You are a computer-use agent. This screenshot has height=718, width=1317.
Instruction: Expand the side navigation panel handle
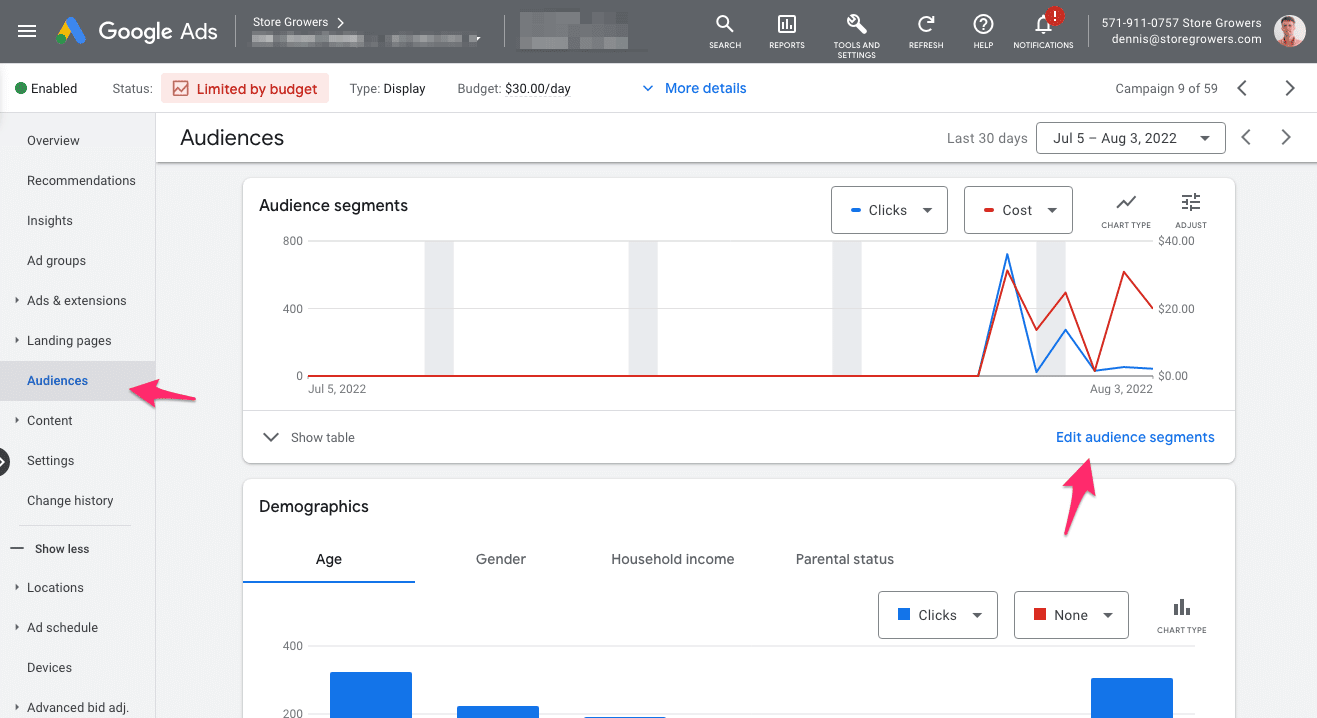coord(3,461)
